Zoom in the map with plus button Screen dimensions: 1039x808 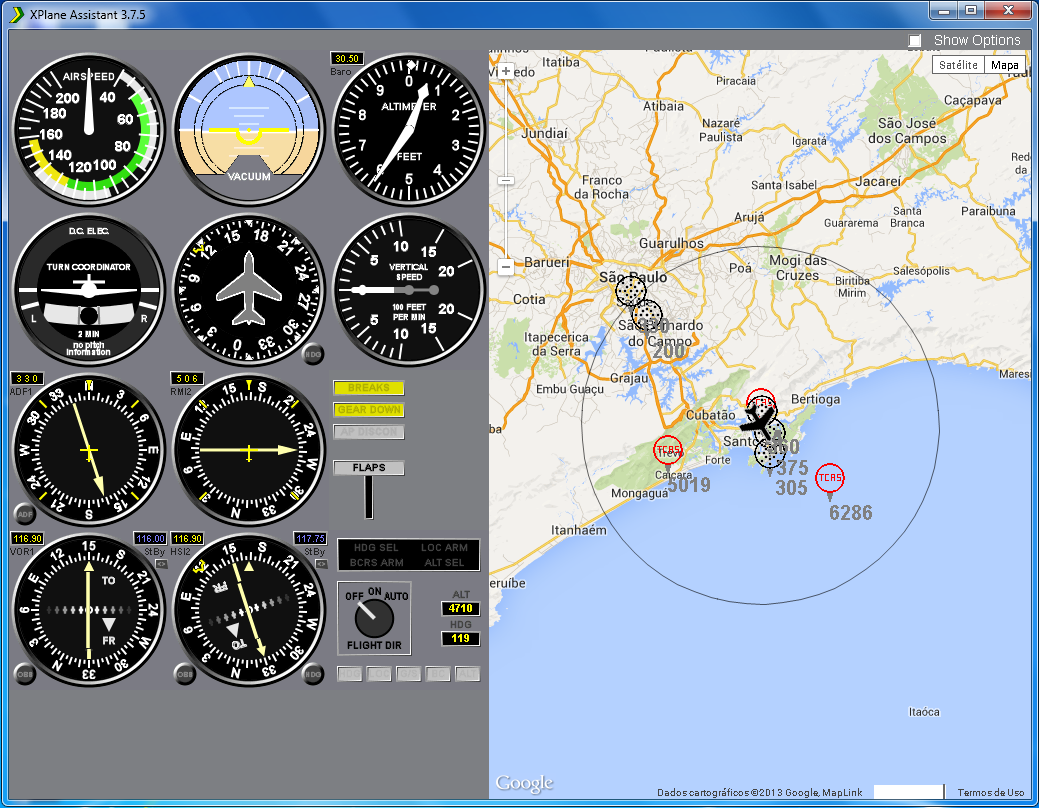click(506, 72)
